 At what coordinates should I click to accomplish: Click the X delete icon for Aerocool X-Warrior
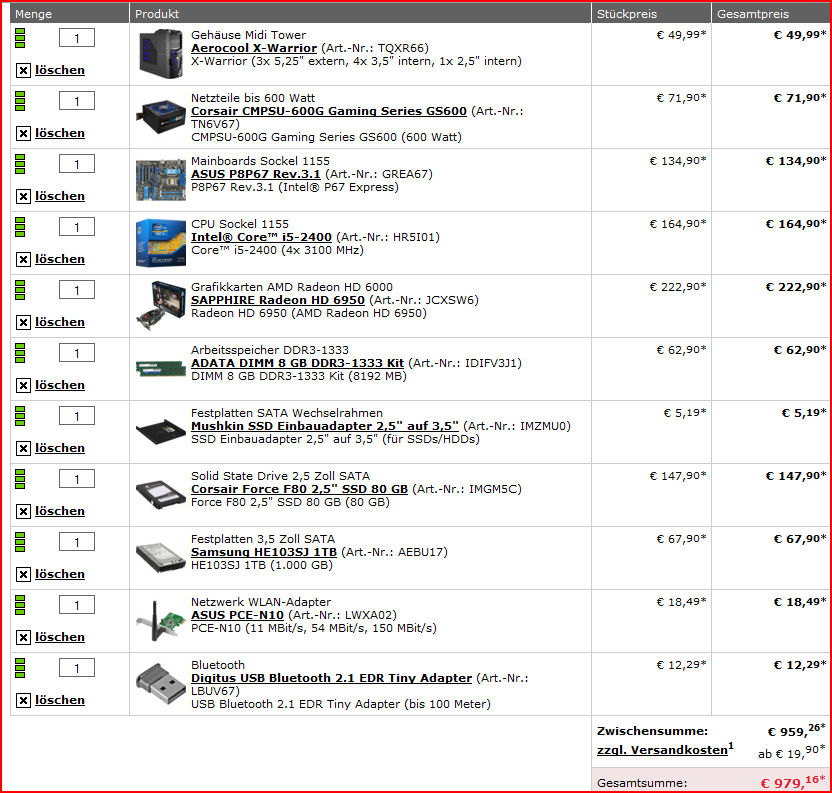[23, 70]
